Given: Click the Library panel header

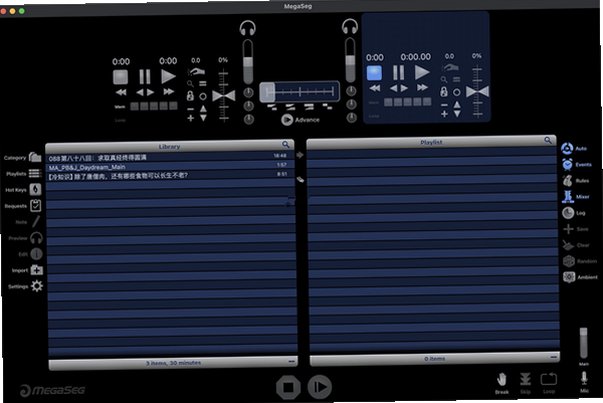Looking at the screenshot, I should 170,146.
